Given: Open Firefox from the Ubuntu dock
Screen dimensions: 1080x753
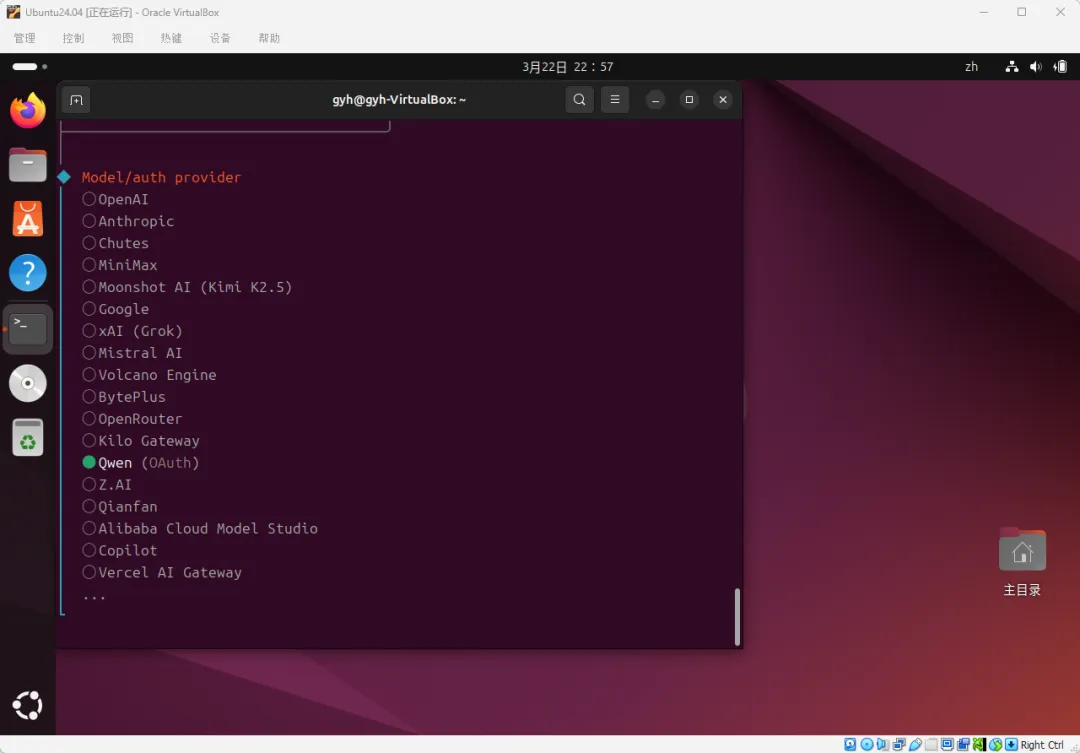Looking at the screenshot, I should 28,110.
